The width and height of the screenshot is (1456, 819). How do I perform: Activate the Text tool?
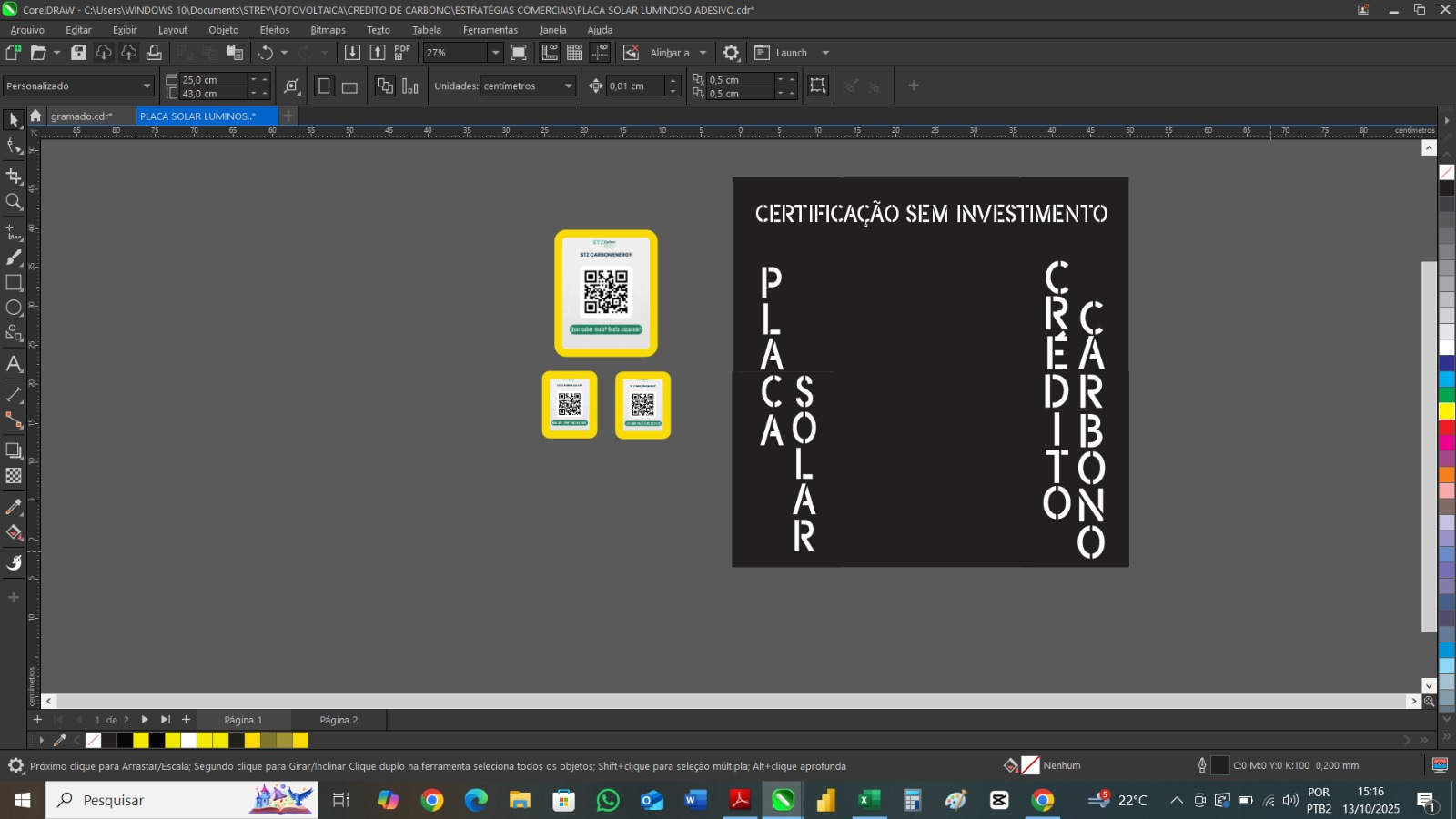[x=14, y=364]
